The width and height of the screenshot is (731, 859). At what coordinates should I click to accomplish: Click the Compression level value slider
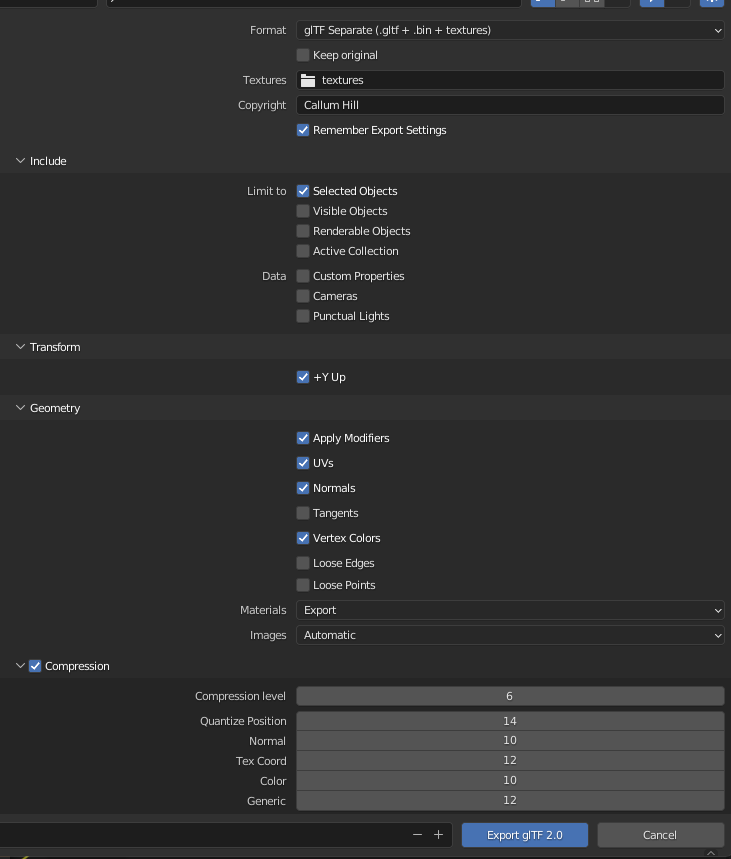(510, 696)
